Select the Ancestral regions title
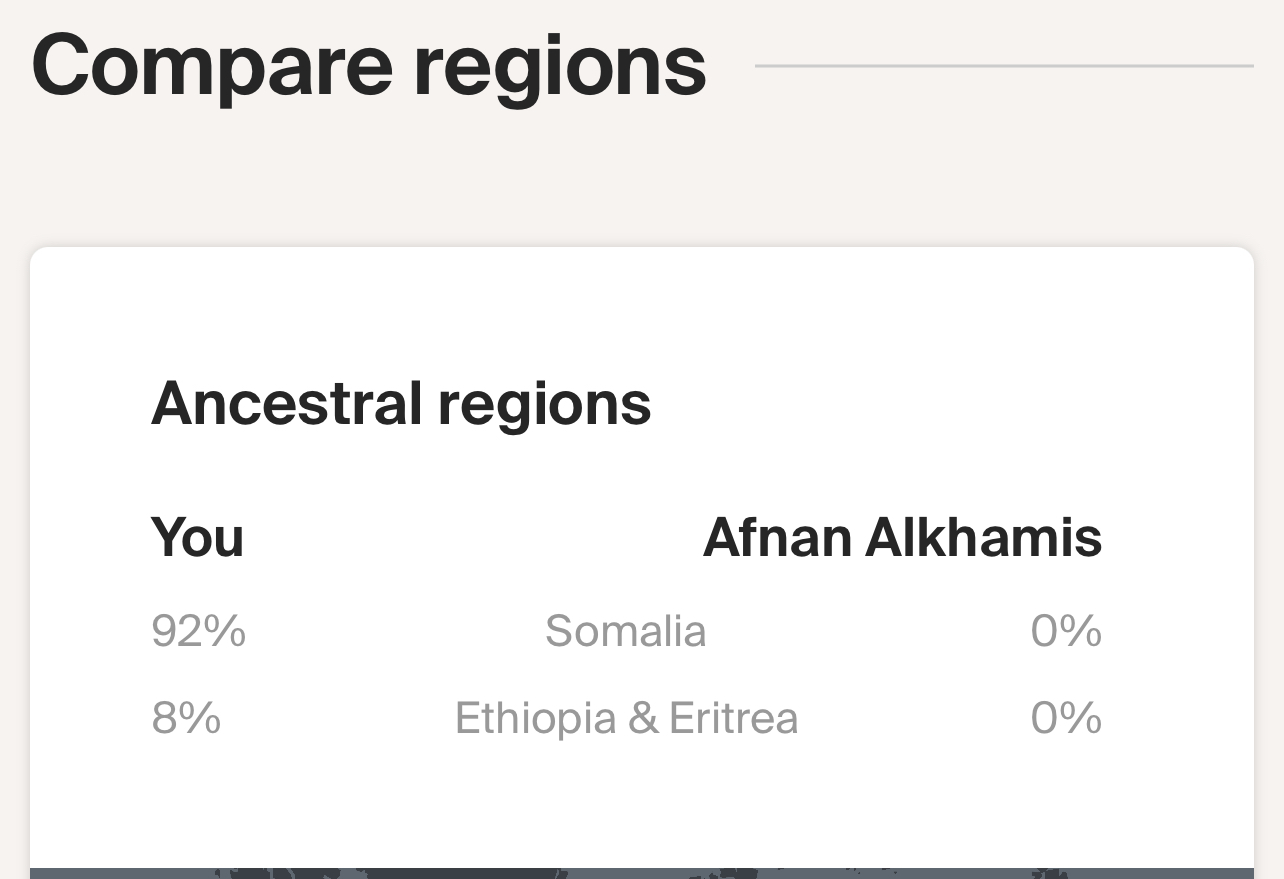 [401, 404]
